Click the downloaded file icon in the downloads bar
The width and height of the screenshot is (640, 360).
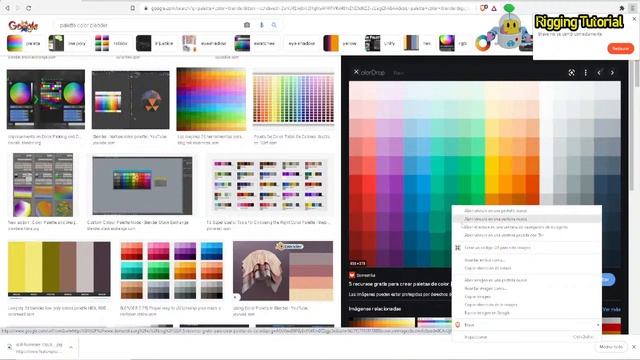click(x=9, y=347)
